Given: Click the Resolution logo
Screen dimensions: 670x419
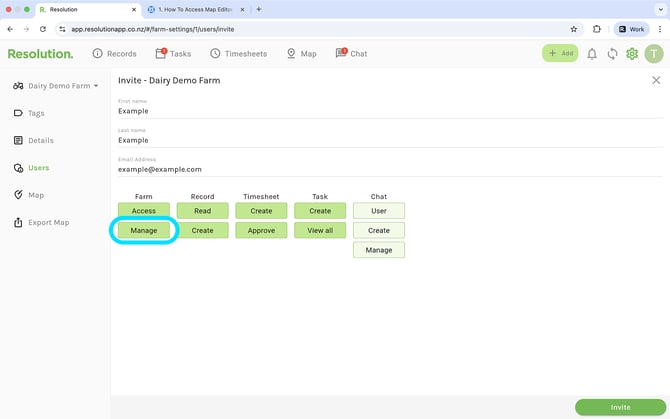Looking at the screenshot, I should 40,54.
